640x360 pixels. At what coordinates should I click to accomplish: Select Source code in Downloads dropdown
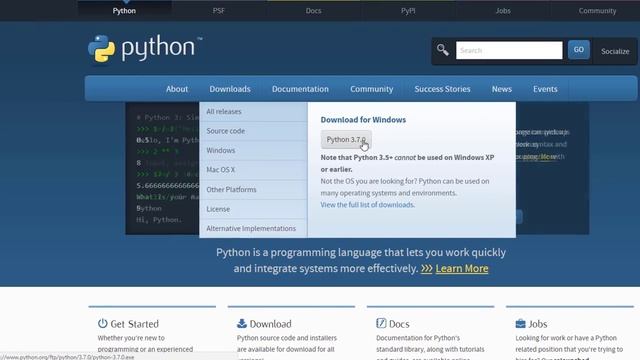[x=253, y=131]
